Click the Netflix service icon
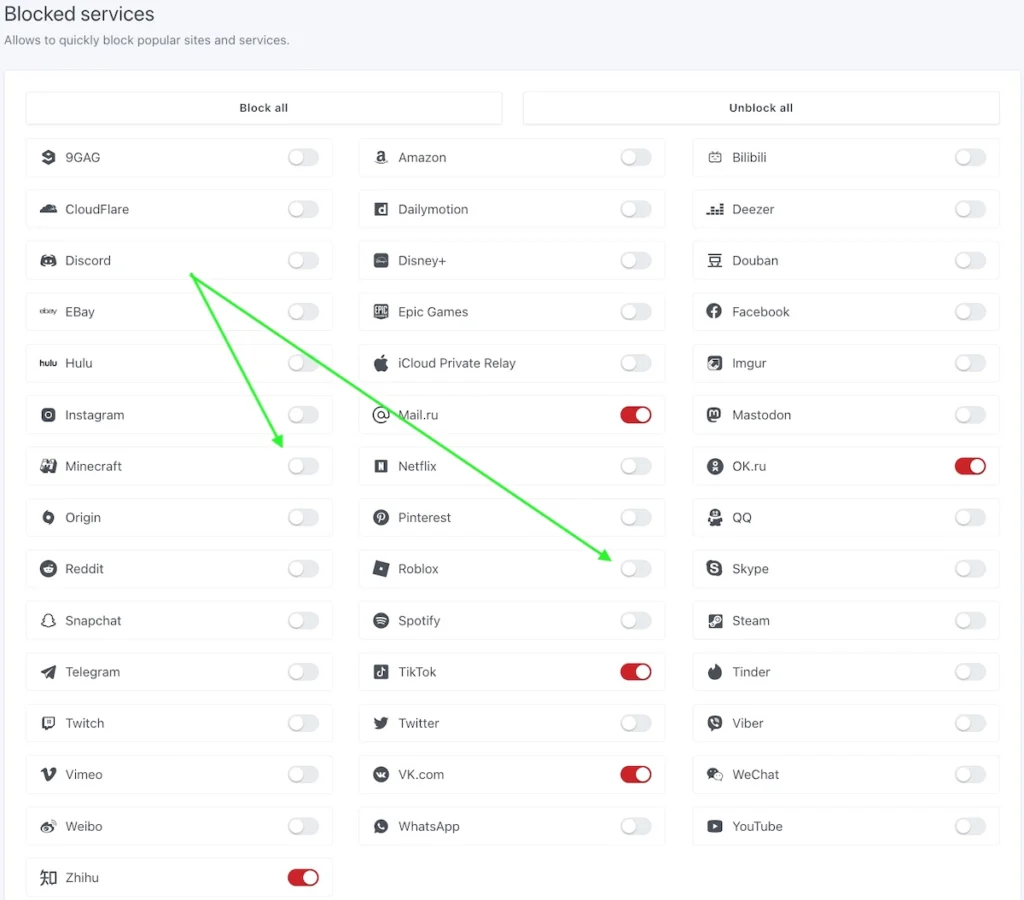Screen dimensions: 1024x900 381,466
